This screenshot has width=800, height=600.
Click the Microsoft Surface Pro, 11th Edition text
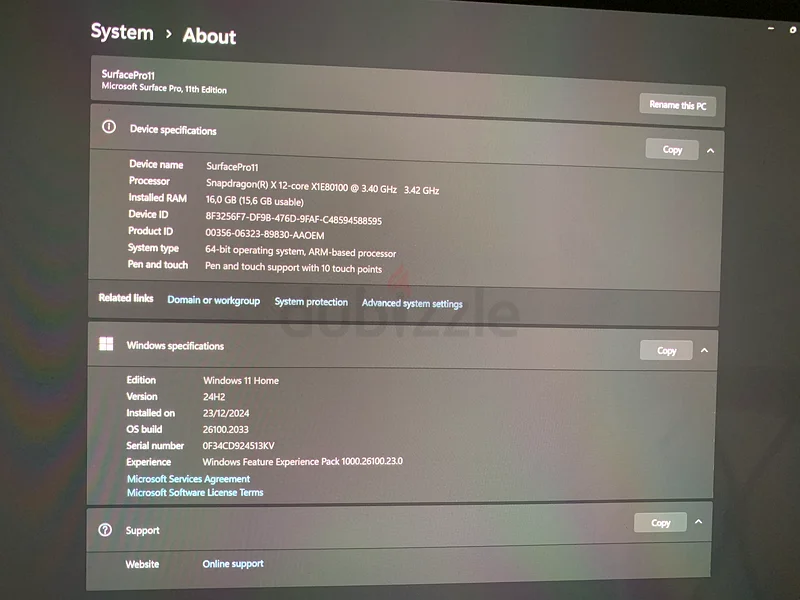(164, 88)
